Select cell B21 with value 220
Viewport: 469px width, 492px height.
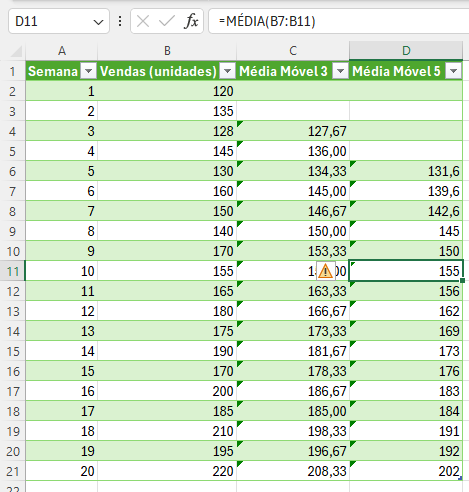pyautogui.click(x=167, y=471)
